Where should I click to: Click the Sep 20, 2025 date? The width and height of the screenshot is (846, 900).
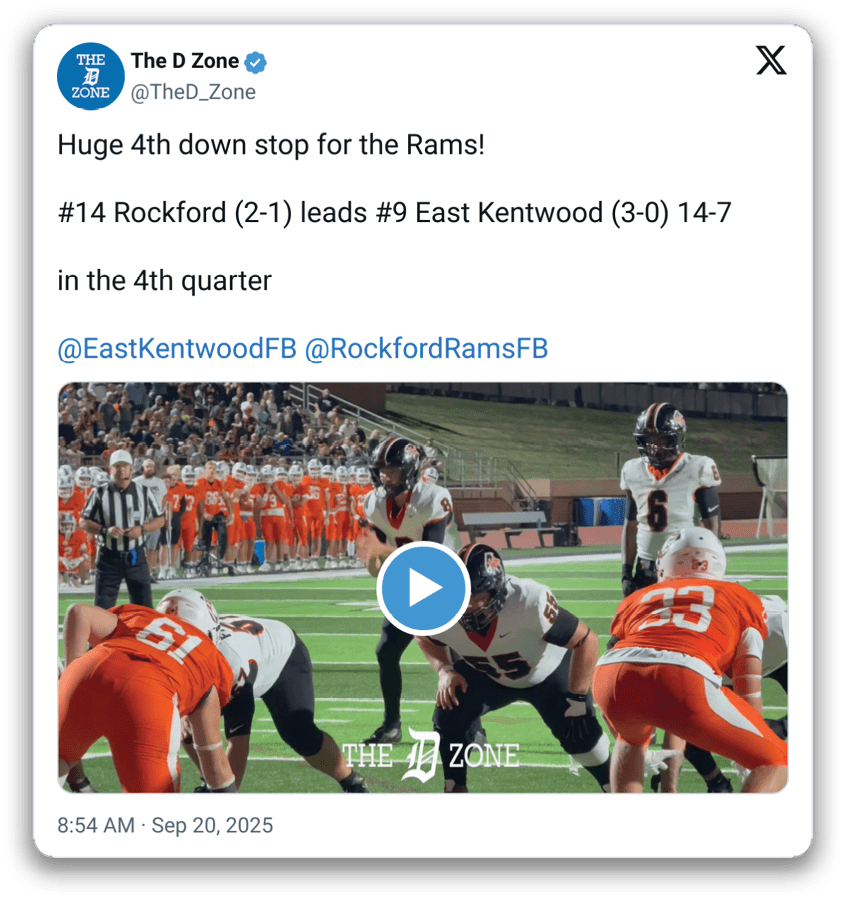pyautogui.click(x=212, y=825)
